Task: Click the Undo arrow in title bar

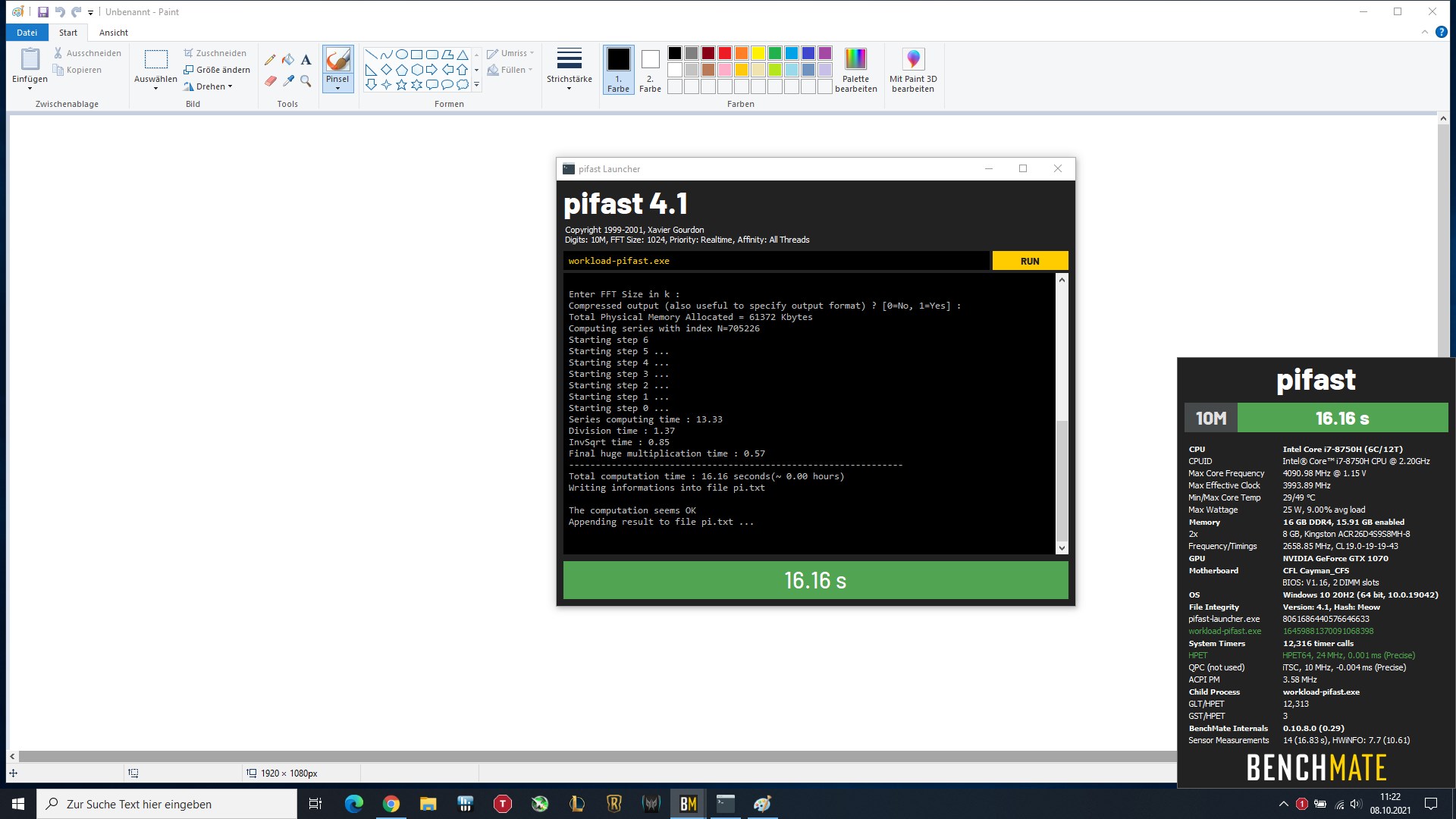Action: 60,12
